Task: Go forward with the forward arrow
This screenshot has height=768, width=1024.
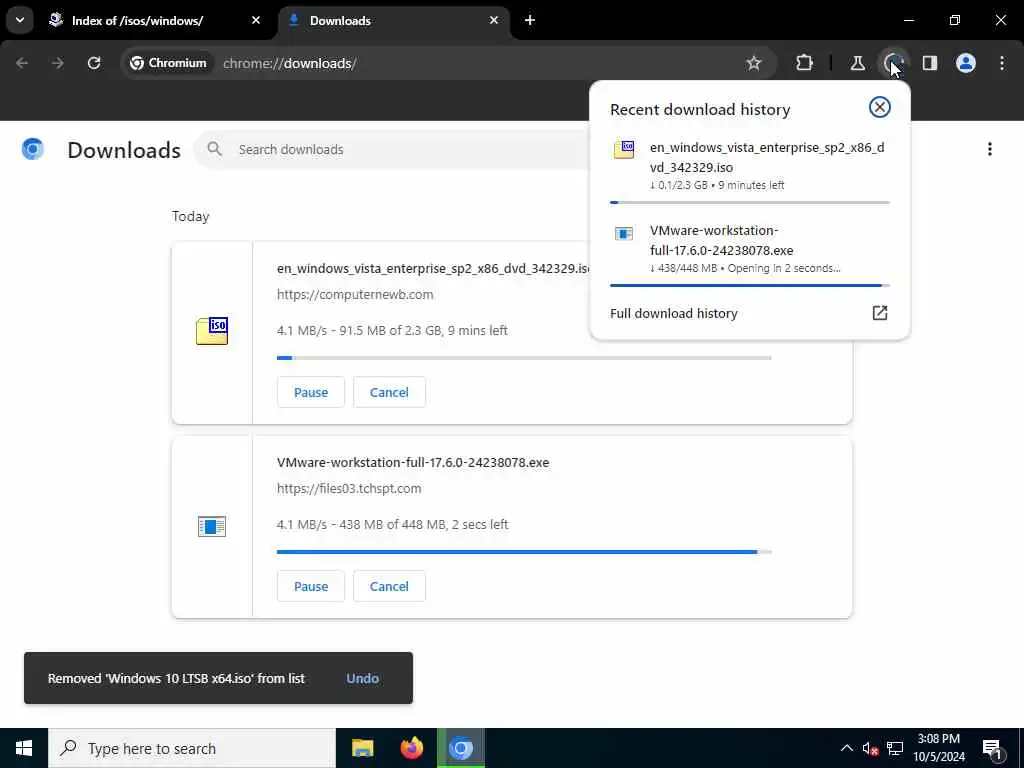Action: [x=58, y=63]
